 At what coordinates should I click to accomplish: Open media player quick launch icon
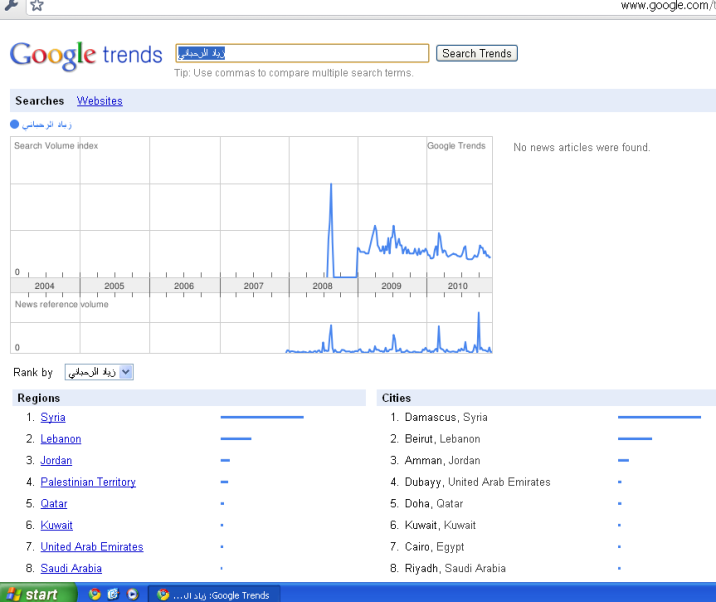point(132,594)
